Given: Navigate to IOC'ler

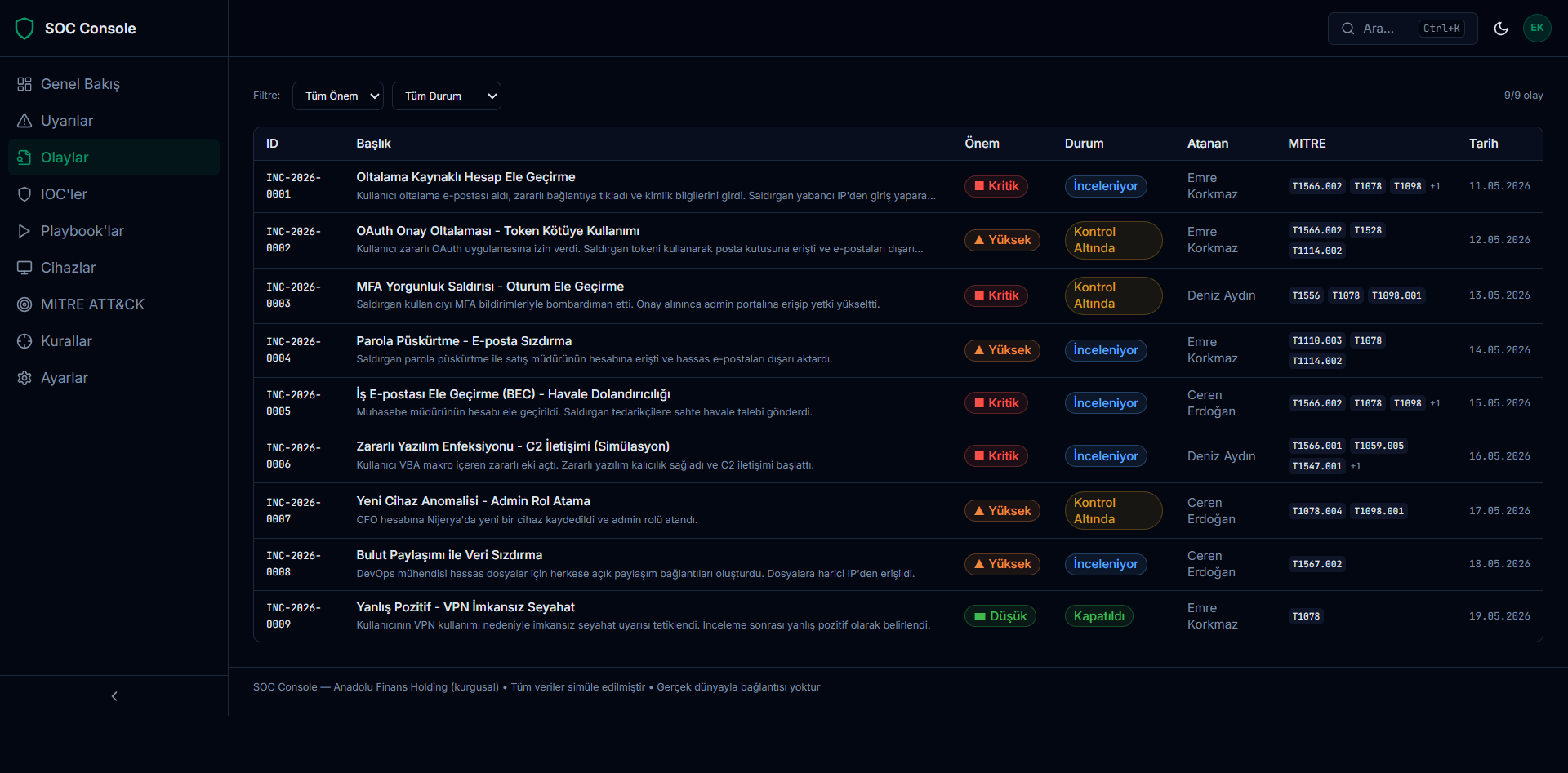Looking at the screenshot, I should coord(114,194).
